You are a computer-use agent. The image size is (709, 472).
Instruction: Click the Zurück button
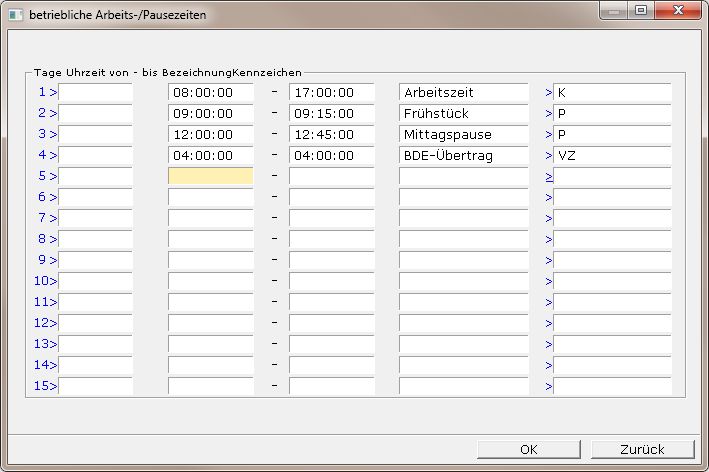pos(642,449)
